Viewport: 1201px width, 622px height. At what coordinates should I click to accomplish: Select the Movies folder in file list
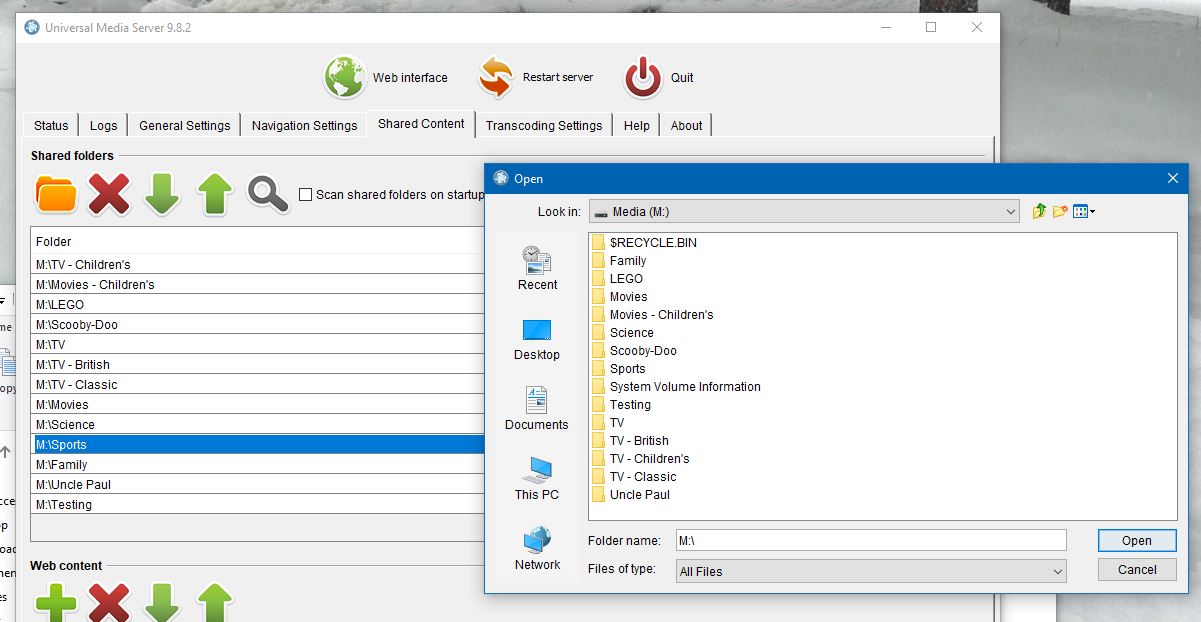pos(620,297)
